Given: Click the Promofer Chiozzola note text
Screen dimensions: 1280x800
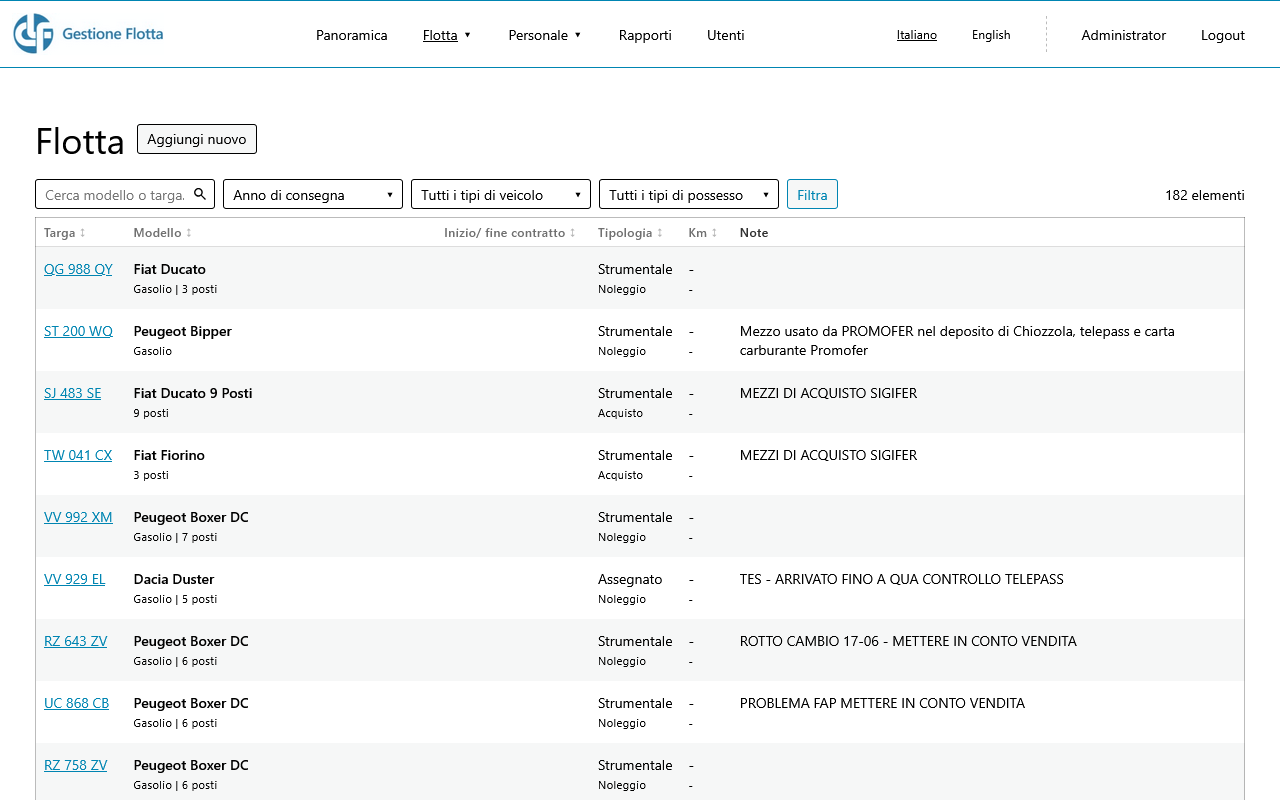Looking at the screenshot, I should click(x=957, y=341).
